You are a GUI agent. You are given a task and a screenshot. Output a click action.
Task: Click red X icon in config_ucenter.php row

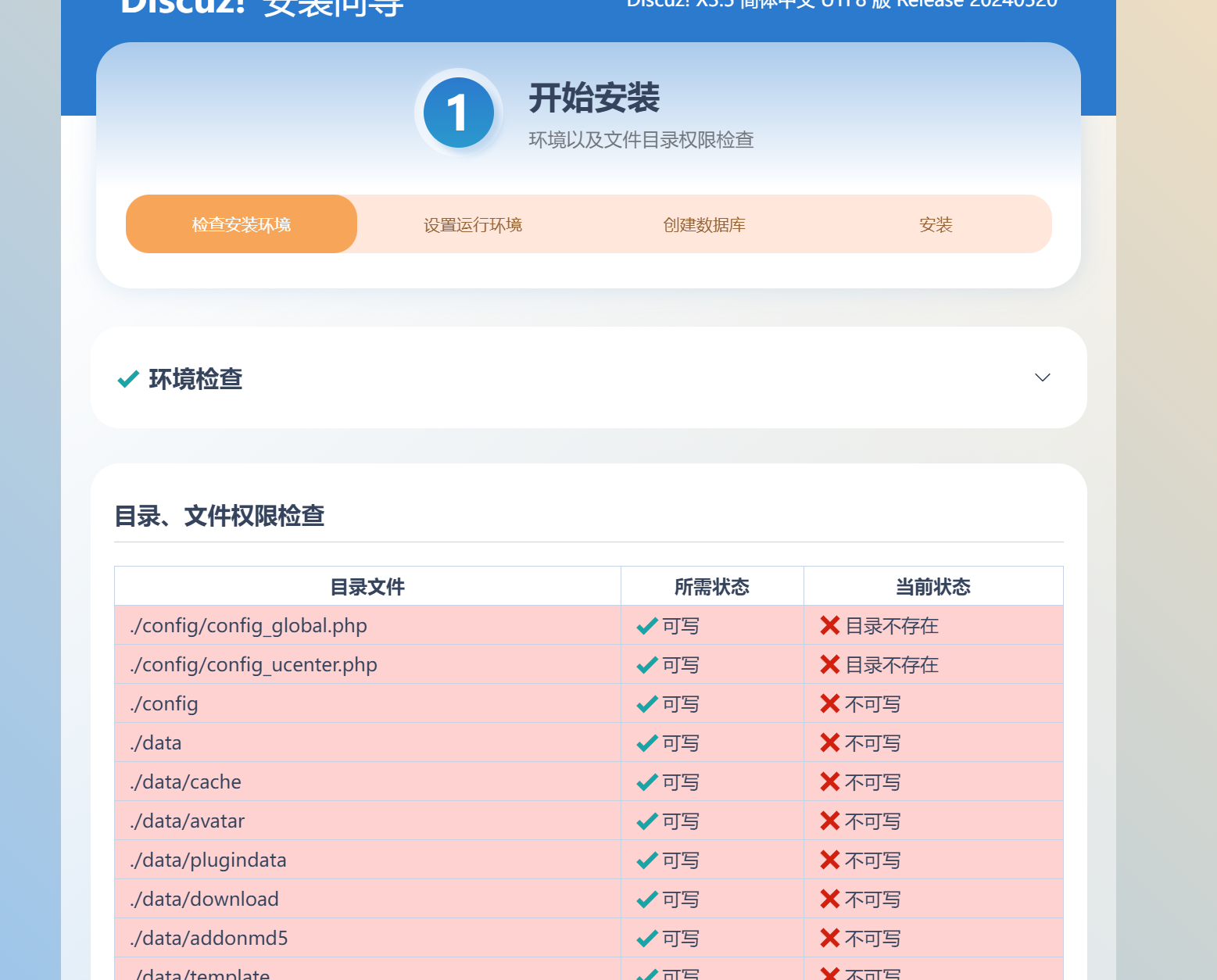(830, 664)
